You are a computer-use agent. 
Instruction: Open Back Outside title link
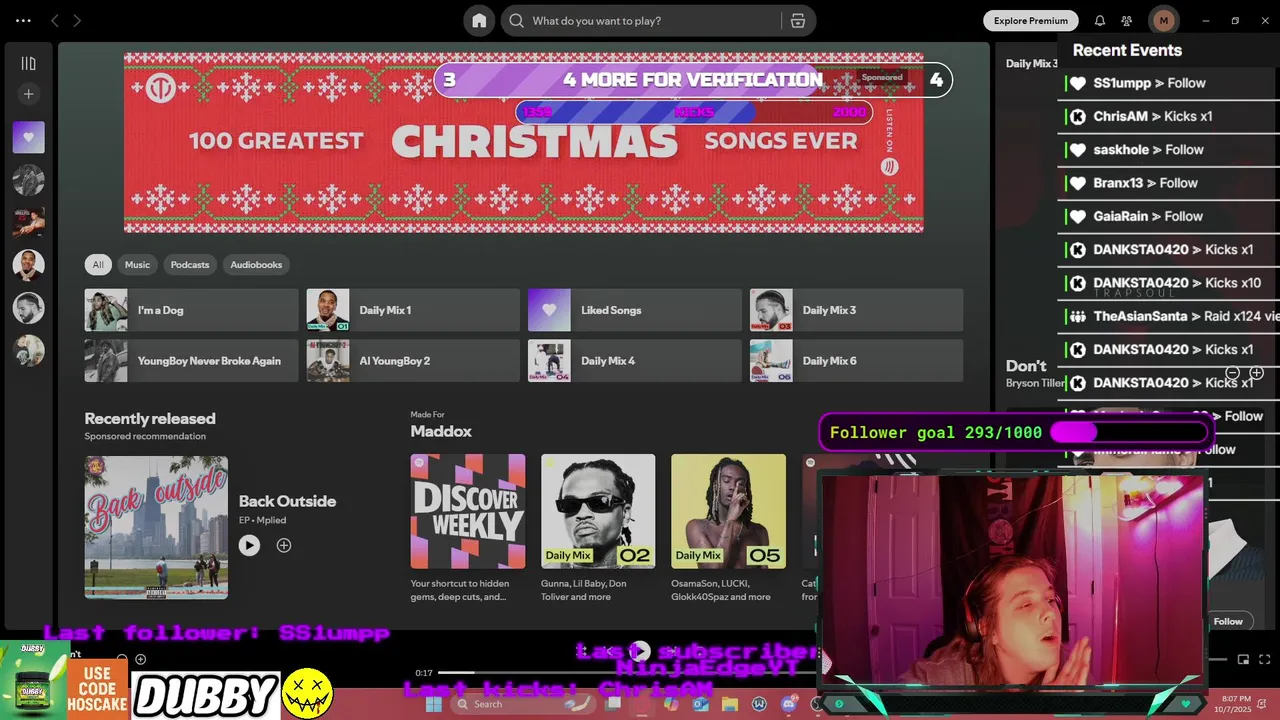pos(287,501)
